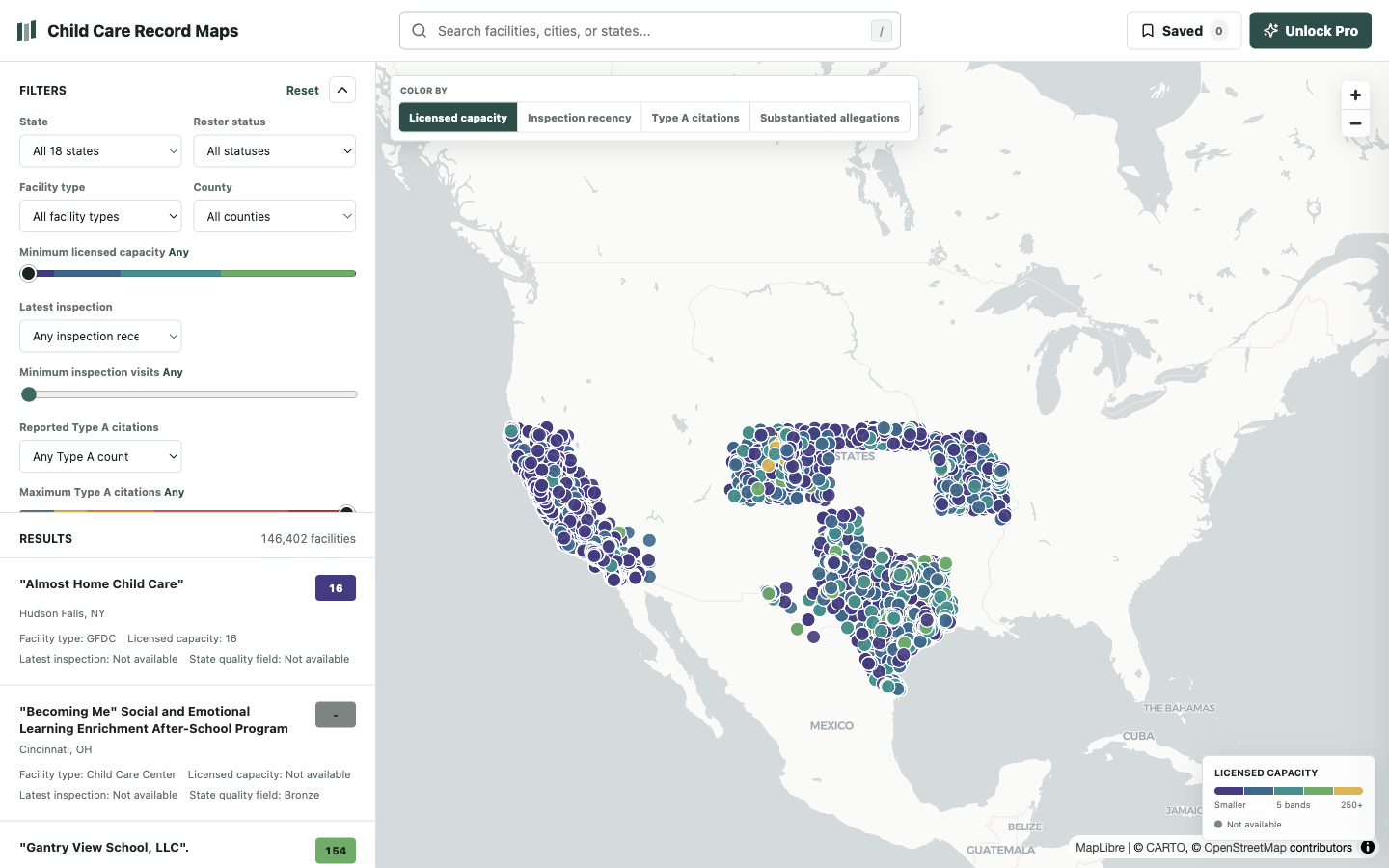Click the 146,402 facilities results count
The height and width of the screenshot is (868, 1389).
click(x=309, y=539)
